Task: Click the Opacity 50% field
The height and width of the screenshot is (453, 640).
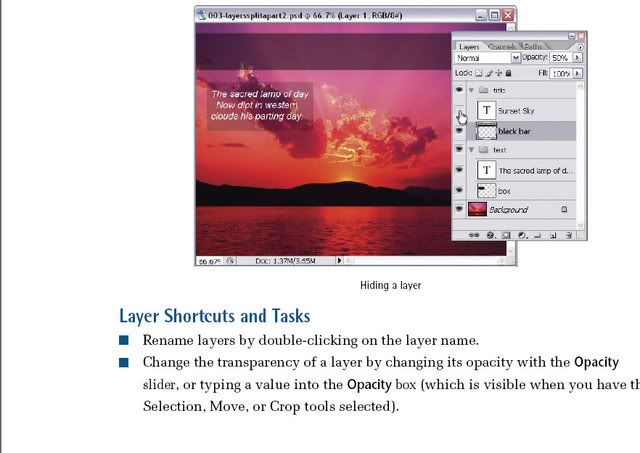Action: point(560,58)
